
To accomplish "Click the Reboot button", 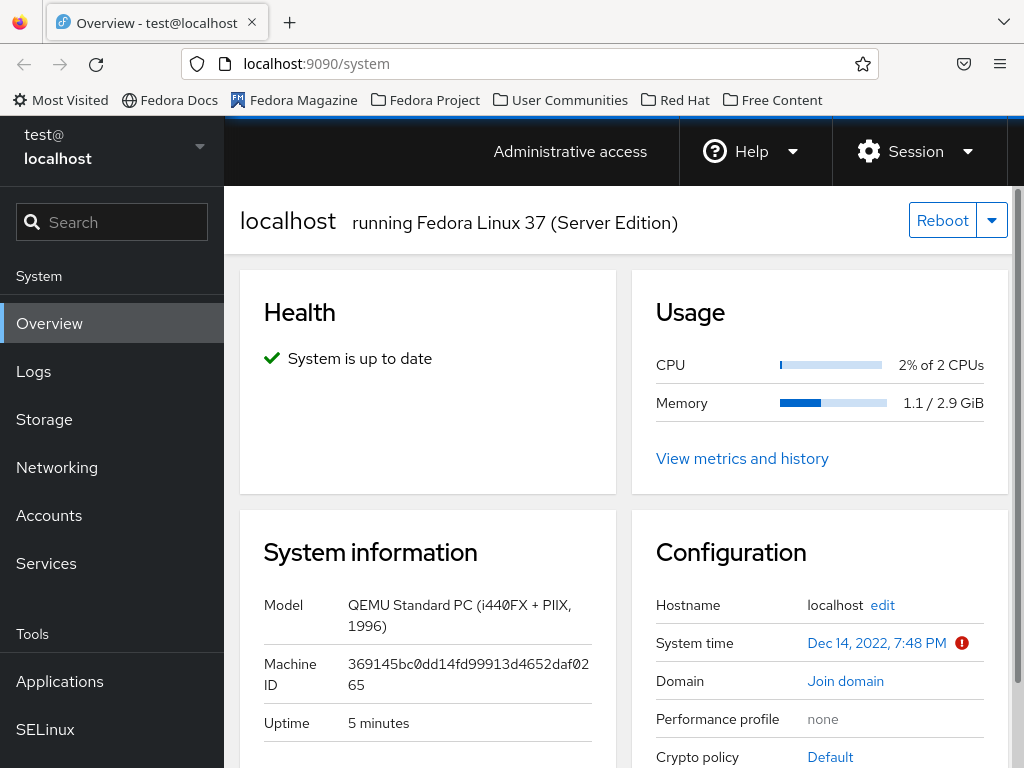I will (942, 220).
